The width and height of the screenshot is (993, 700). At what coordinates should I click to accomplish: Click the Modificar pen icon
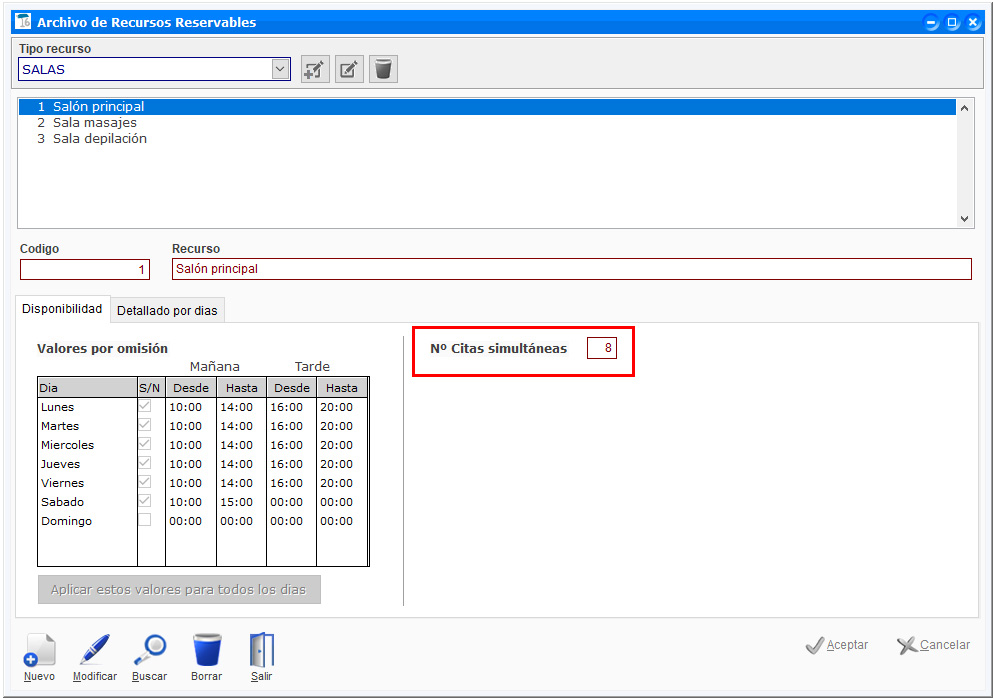[94, 651]
